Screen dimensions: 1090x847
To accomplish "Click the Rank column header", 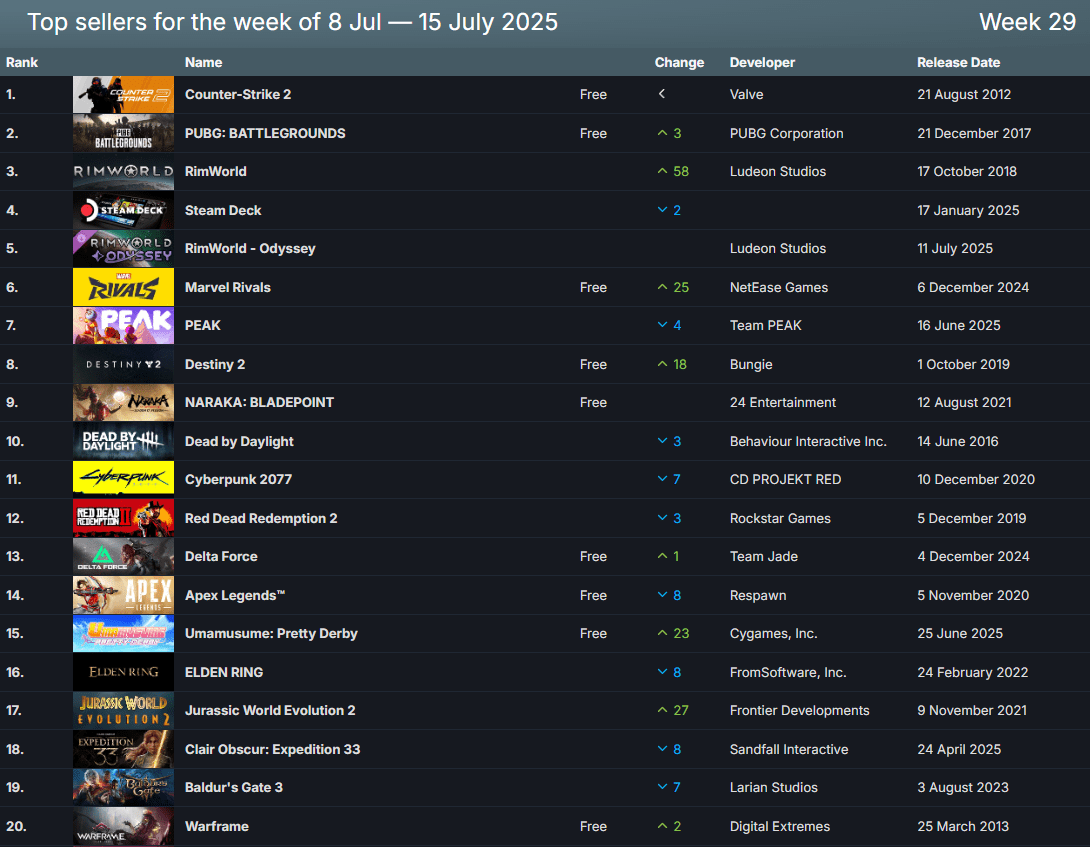I will pyautogui.click(x=22, y=63).
